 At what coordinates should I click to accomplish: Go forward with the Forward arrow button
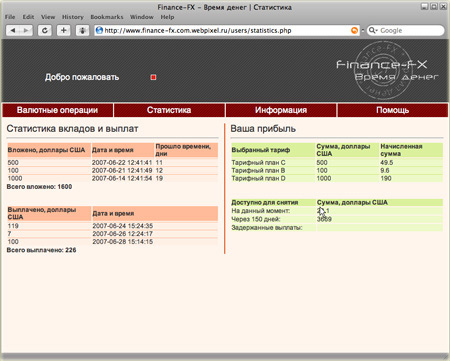point(26,31)
